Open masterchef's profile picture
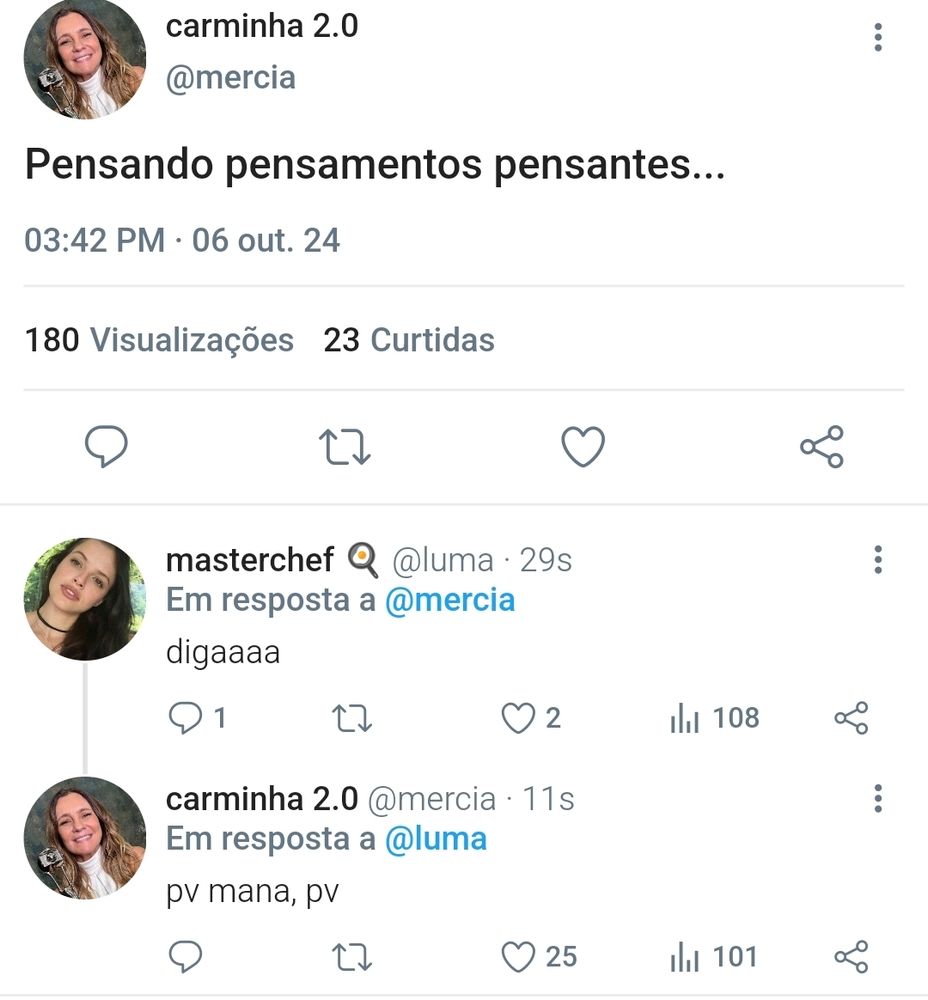The height and width of the screenshot is (1000, 928). (x=84, y=599)
